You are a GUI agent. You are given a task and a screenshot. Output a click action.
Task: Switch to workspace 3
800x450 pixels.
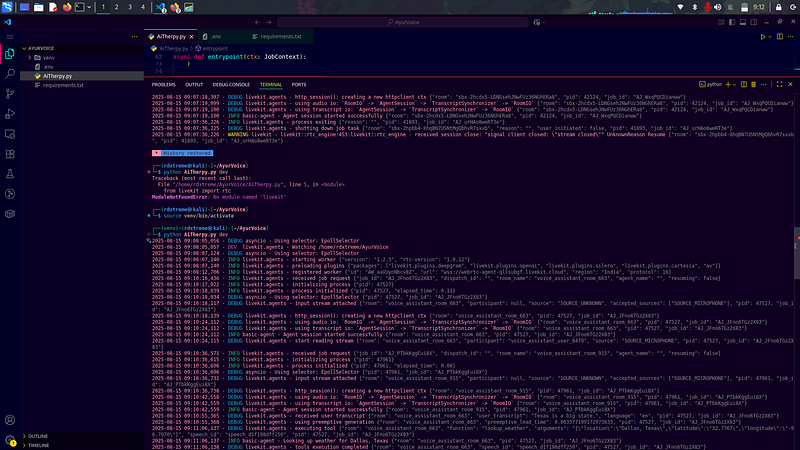pos(130,7)
